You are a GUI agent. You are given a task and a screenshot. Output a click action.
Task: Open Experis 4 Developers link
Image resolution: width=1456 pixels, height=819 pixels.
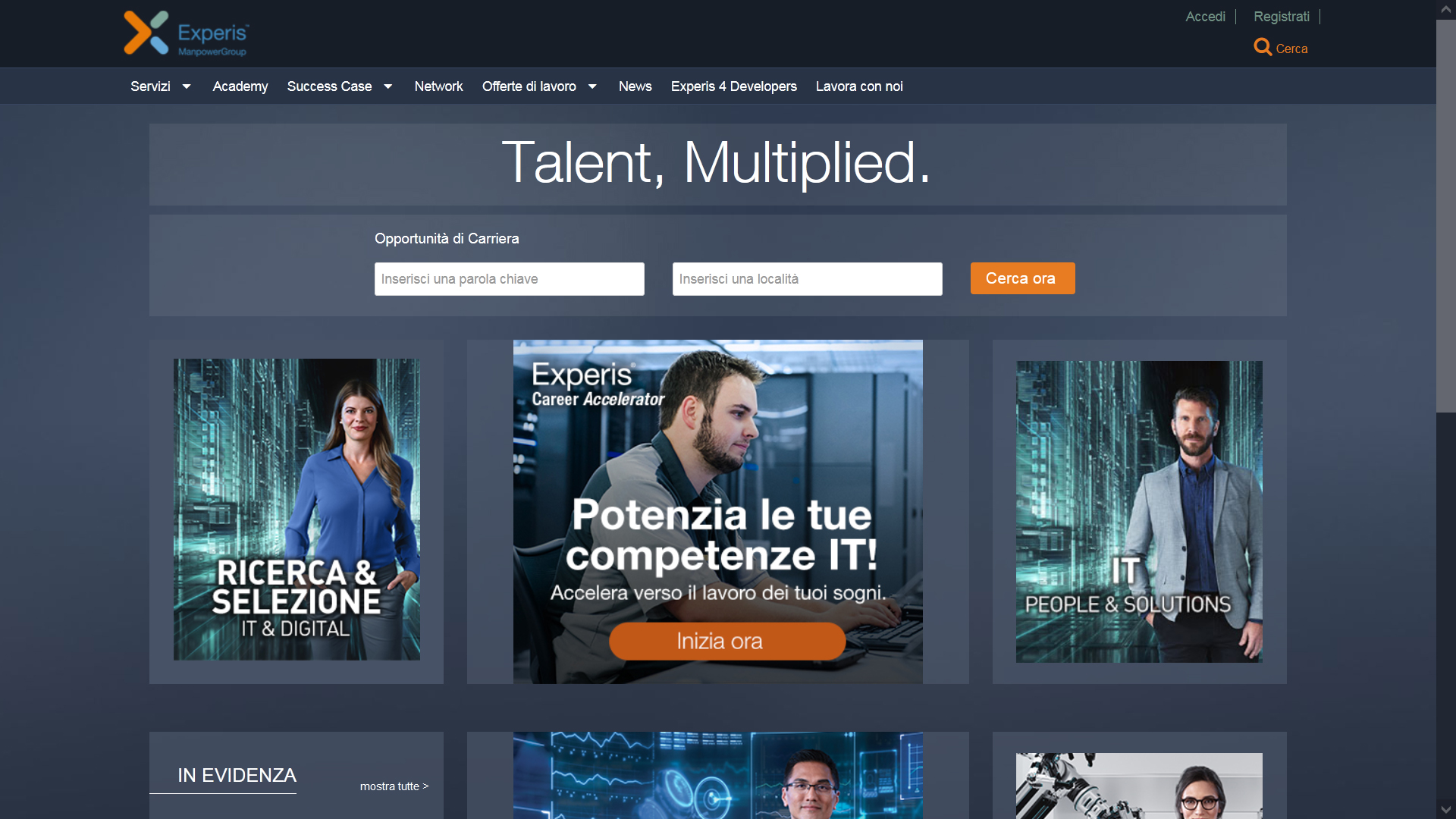click(733, 86)
